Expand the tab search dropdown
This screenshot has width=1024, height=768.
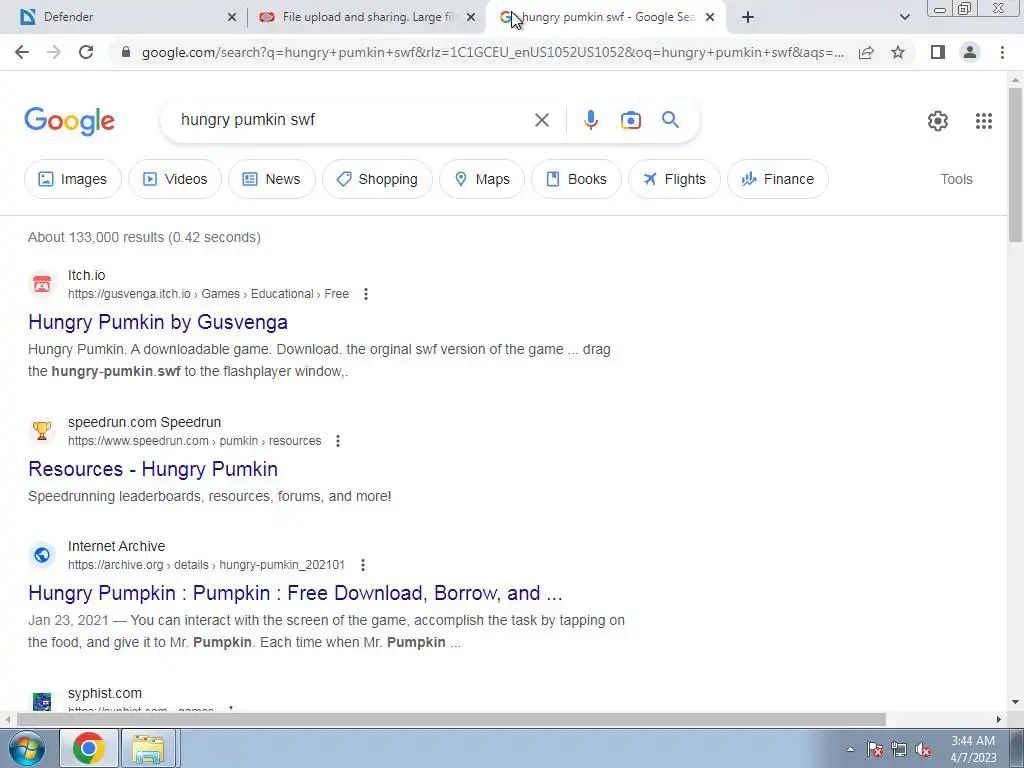tap(904, 17)
